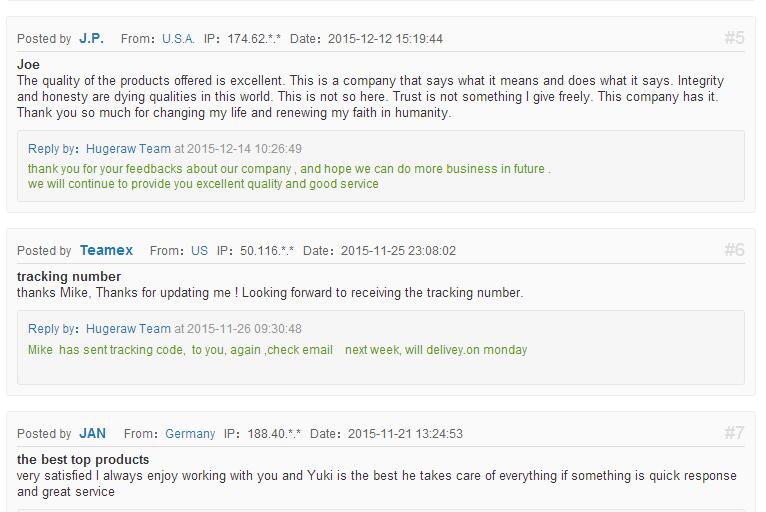This screenshot has width=766, height=512.
Task: Click the 'tracking number' post title
Action: (69, 277)
